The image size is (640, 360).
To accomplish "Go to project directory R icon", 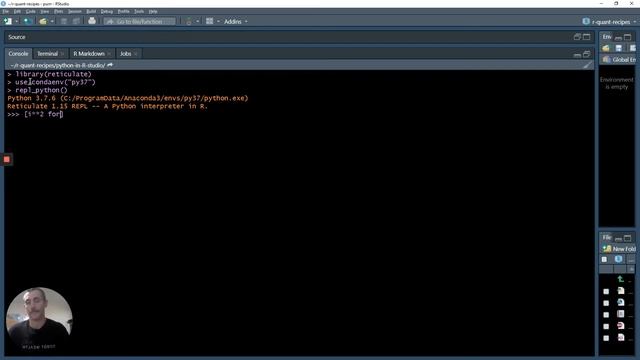I will pyautogui.click(x=619, y=259).
